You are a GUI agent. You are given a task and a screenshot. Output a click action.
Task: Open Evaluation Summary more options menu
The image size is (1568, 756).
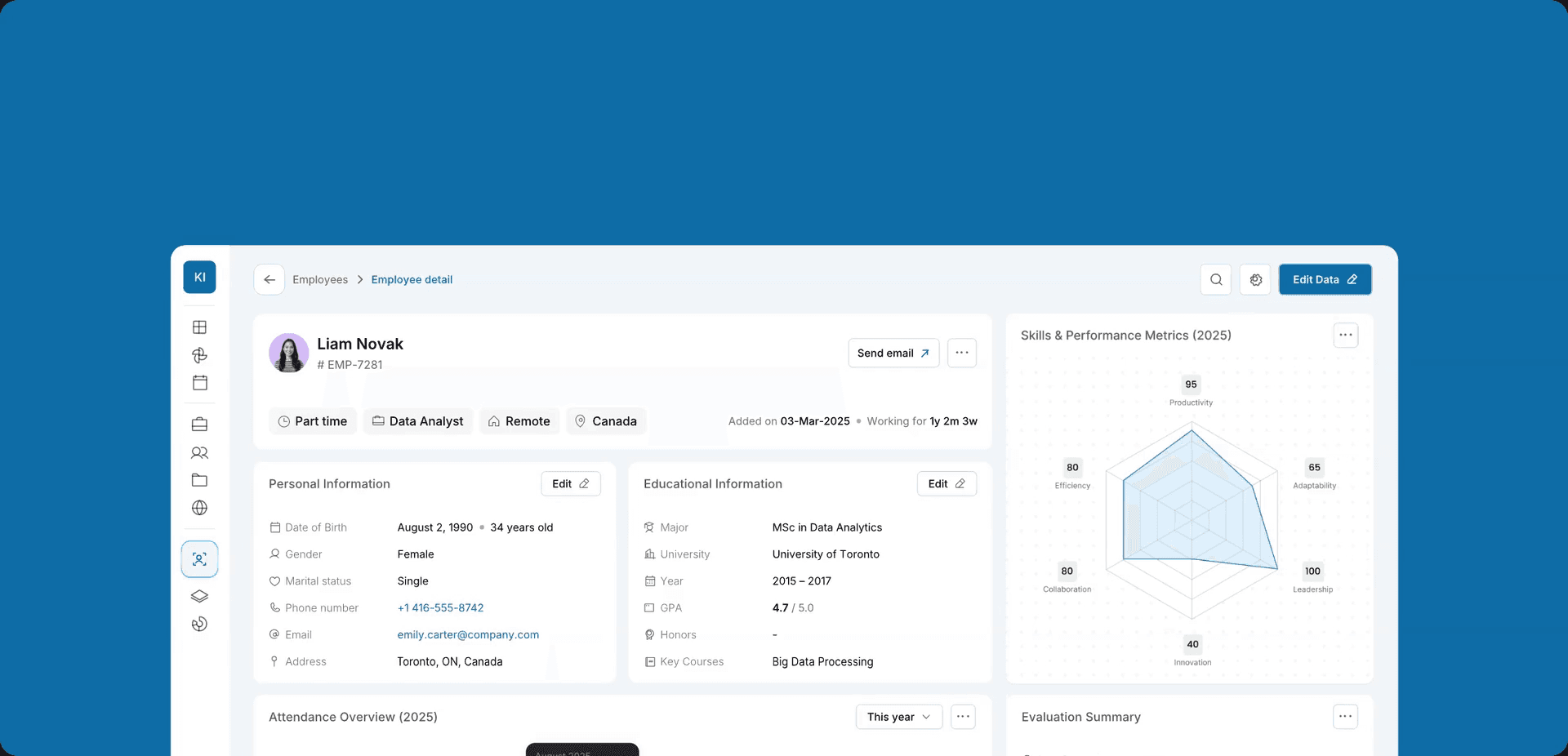click(x=1346, y=716)
